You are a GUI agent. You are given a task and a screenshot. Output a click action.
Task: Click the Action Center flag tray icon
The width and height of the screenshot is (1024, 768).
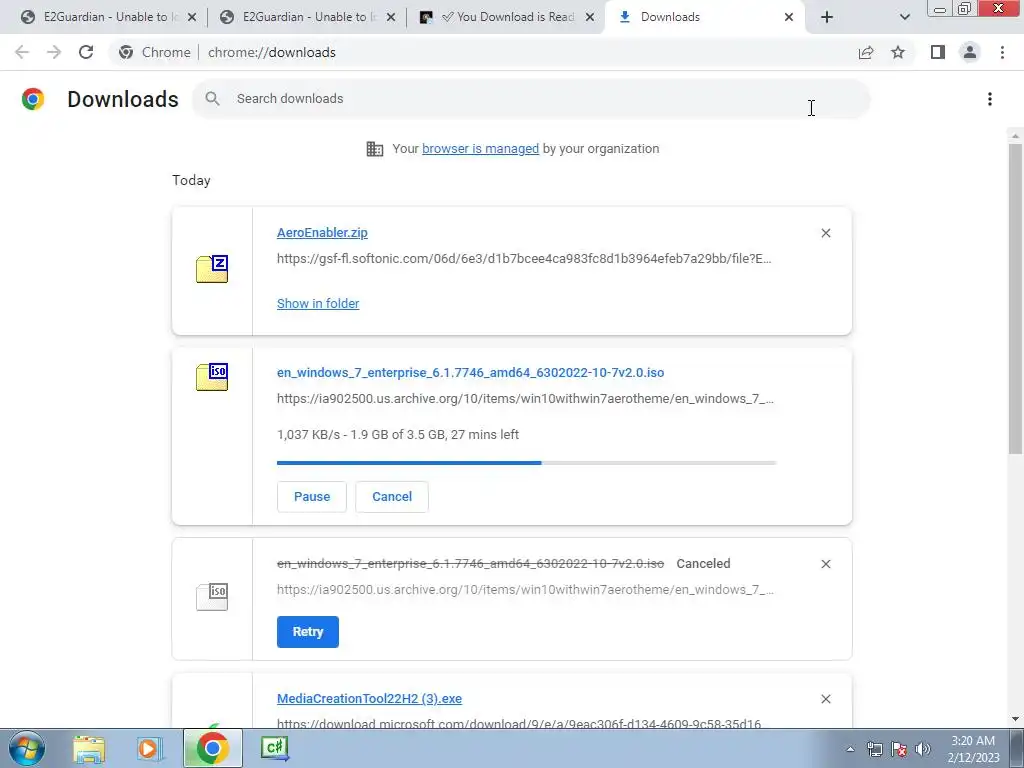pos(899,750)
